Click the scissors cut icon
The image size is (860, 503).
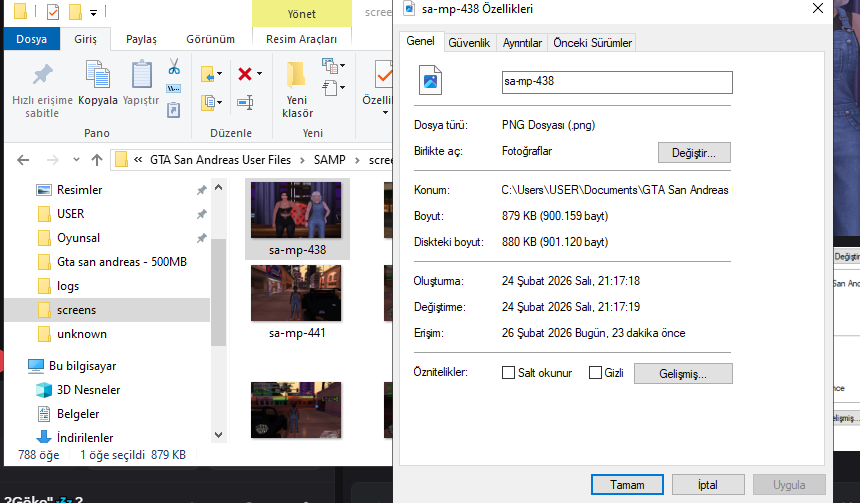tap(174, 67)
